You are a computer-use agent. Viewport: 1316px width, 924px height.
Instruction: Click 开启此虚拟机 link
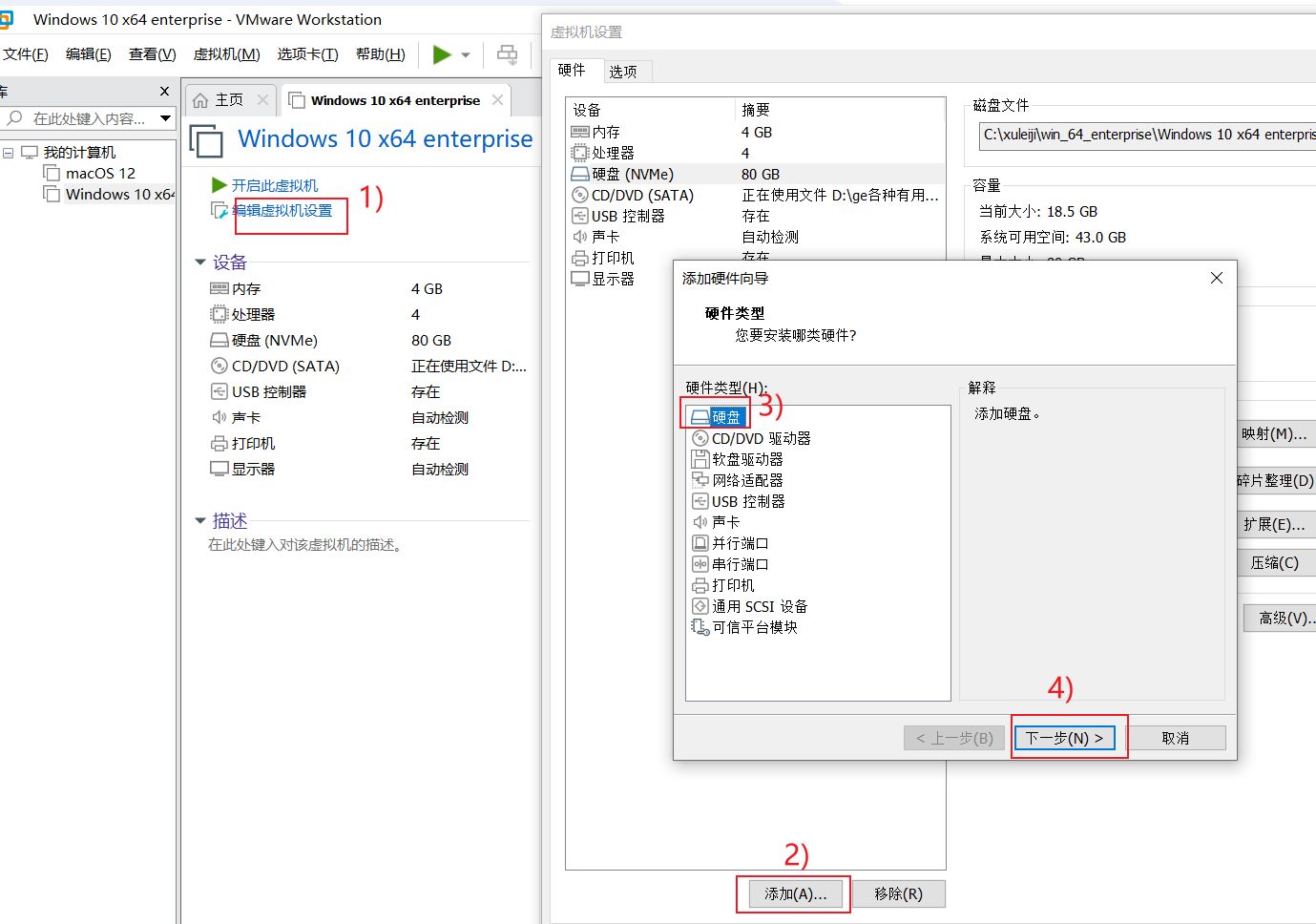275,185
